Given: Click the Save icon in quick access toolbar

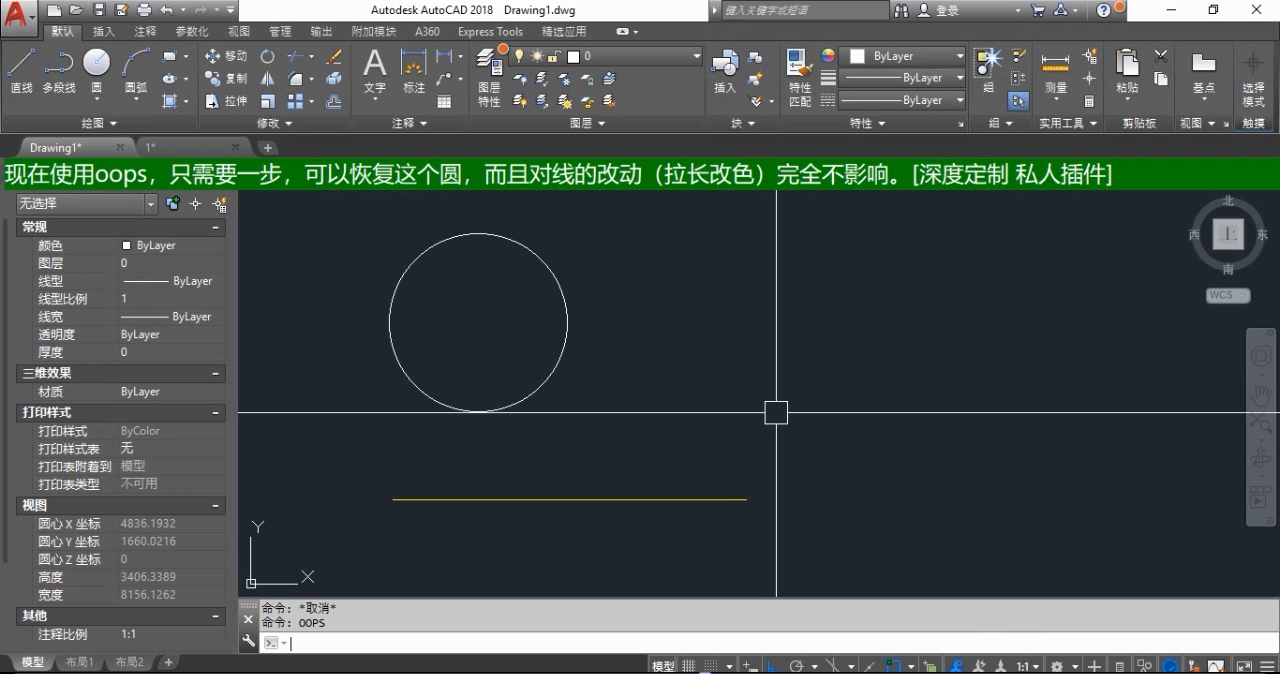Looking at the screenshot, I should [99, 10].
